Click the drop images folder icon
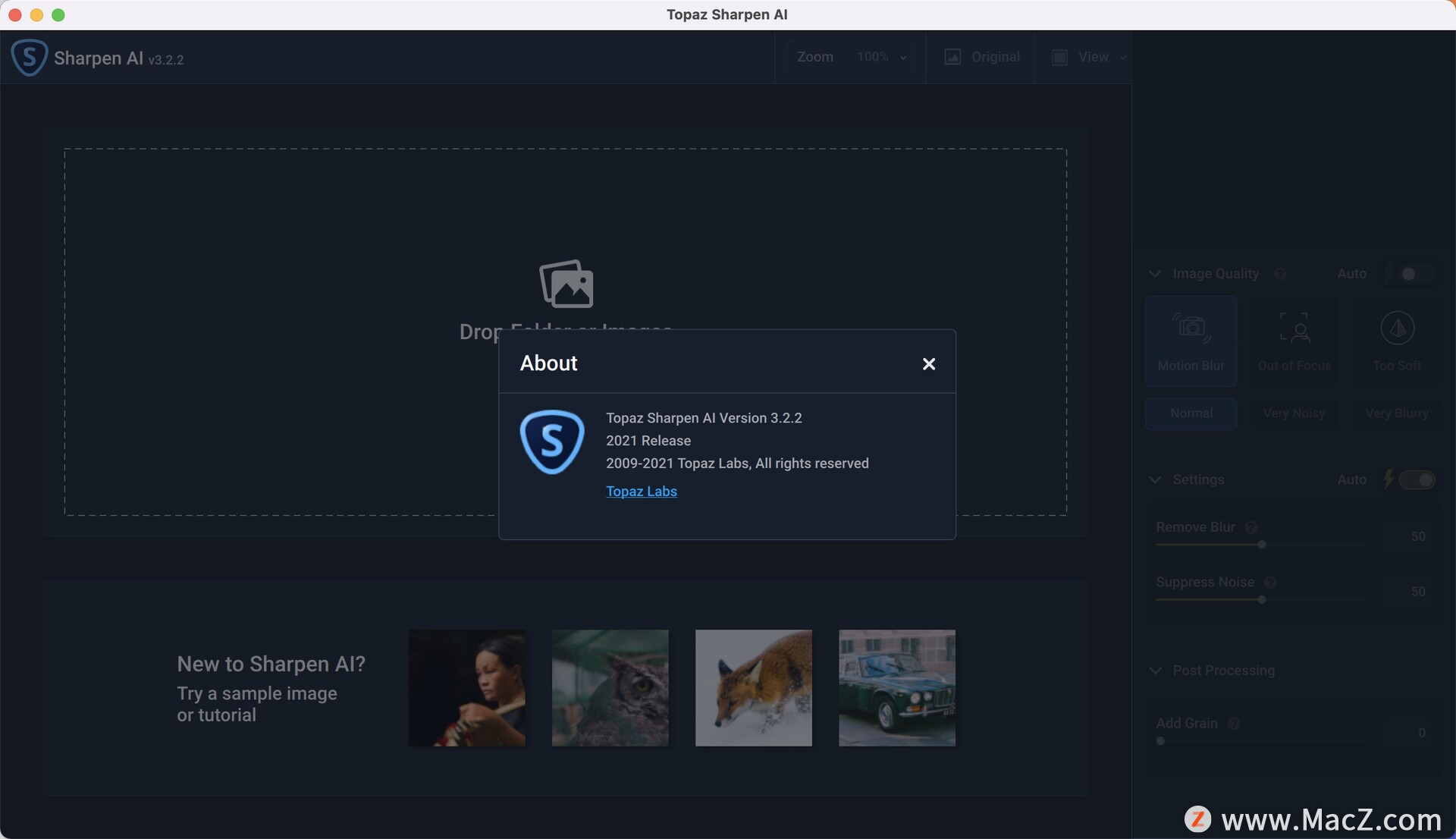The height and width of the screenshot is (839, 1456). click(x=566, y=284)
